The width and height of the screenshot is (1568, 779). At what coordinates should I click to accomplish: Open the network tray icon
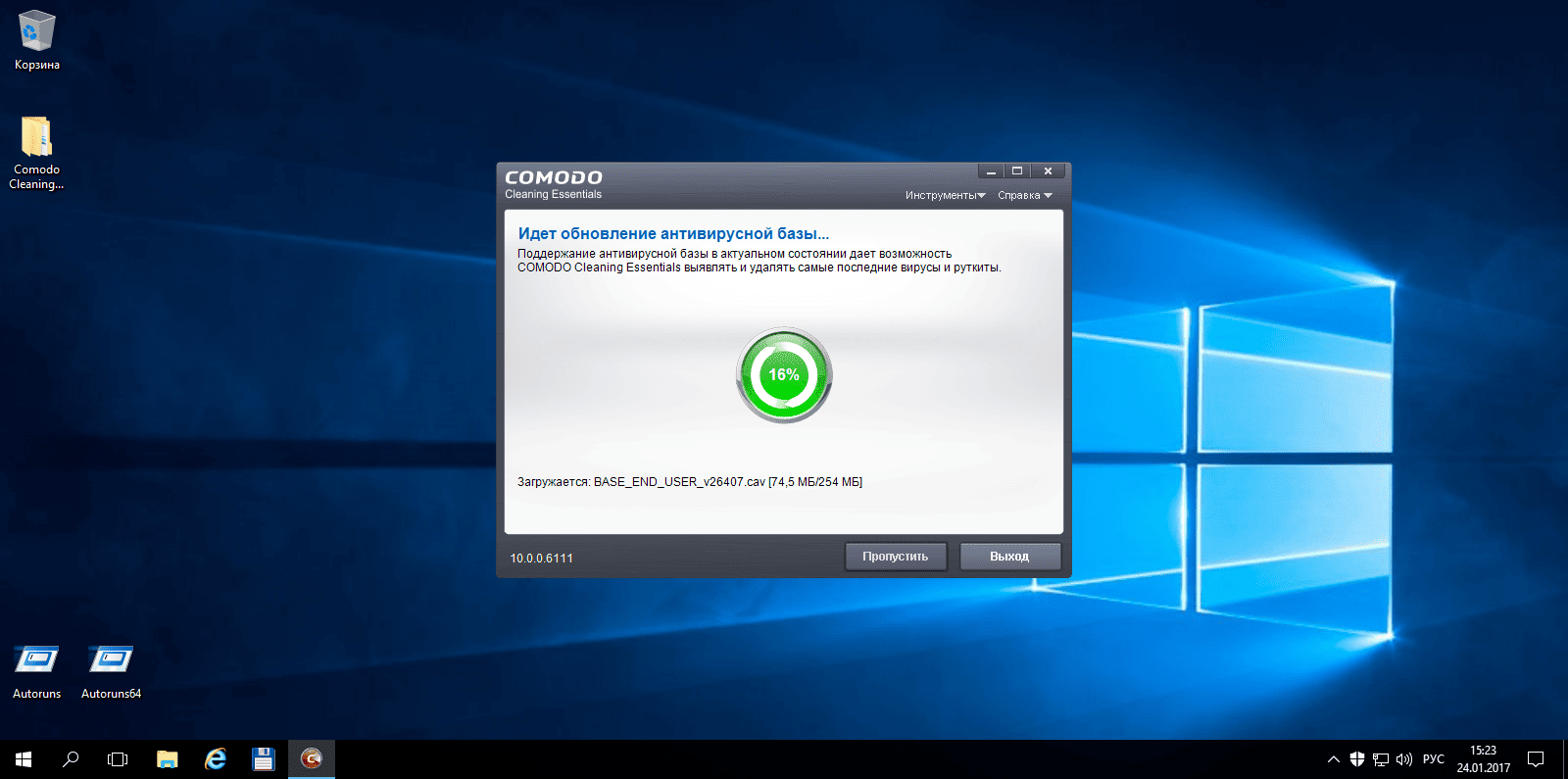point(1381,759)
